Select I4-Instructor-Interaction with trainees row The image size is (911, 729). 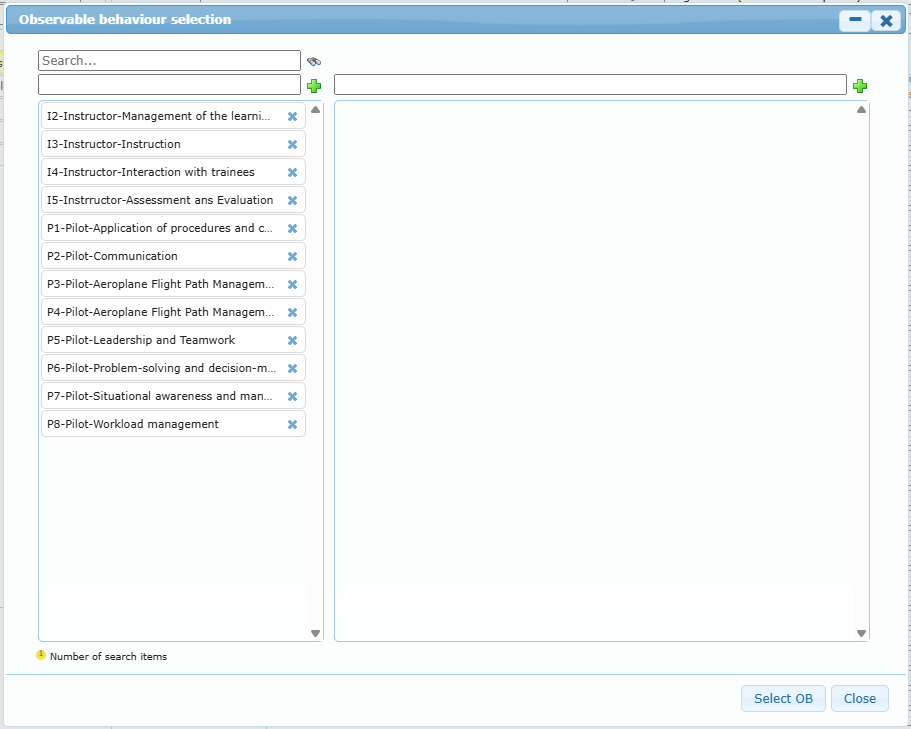coord(173,172)
